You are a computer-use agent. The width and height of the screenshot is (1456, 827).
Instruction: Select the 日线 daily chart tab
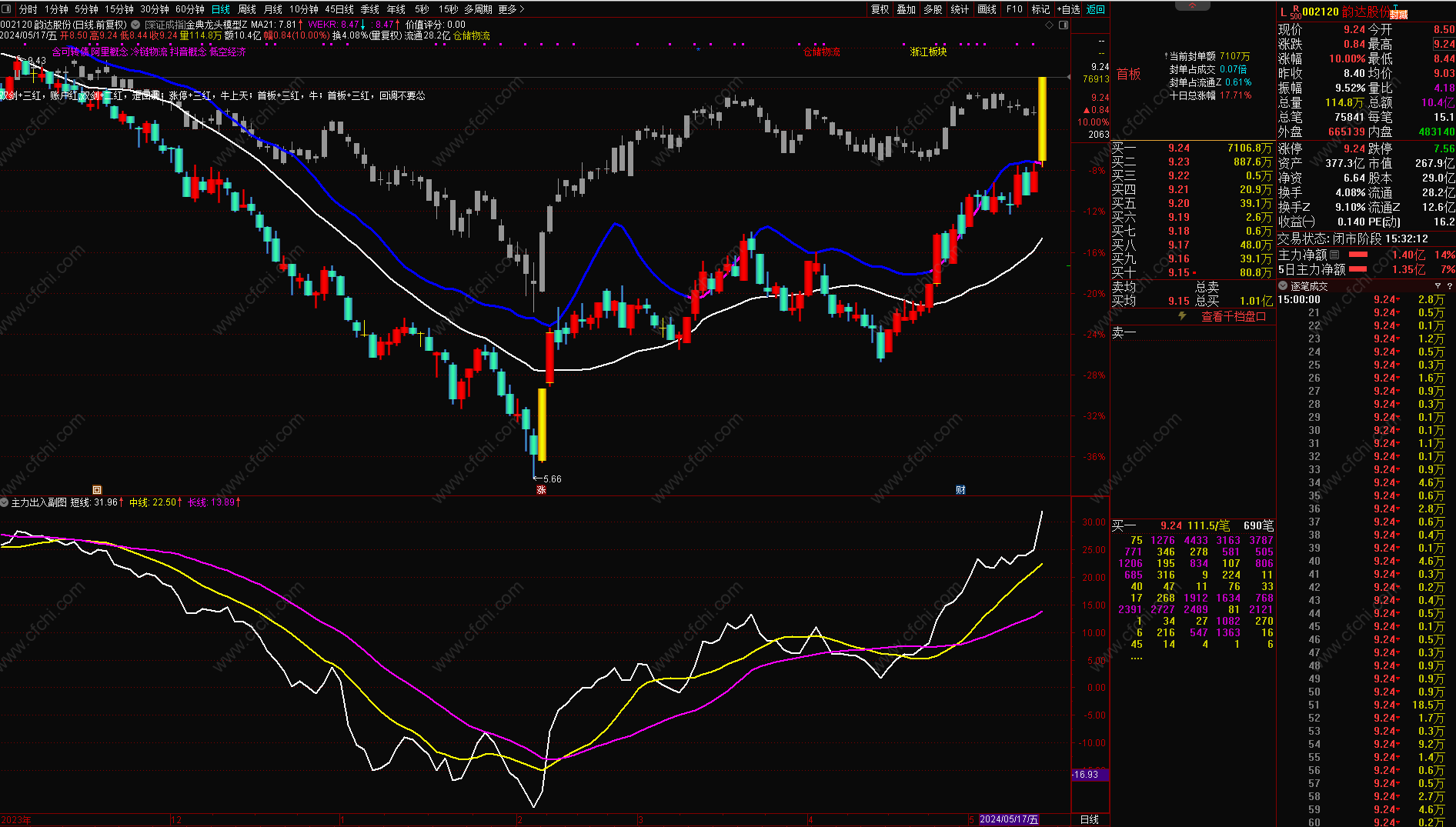point(221,9)
